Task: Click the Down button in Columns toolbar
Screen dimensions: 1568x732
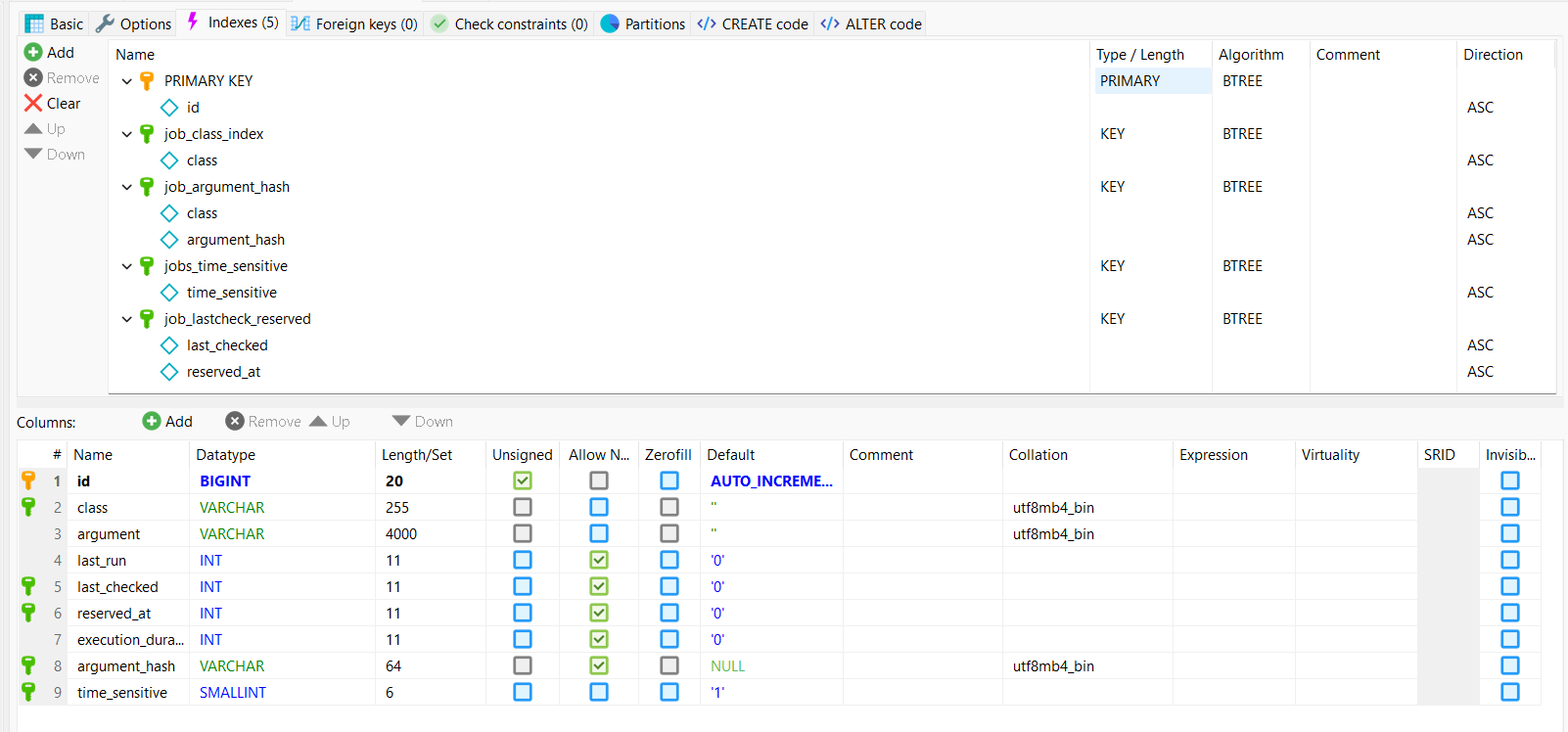Action: (x=423, y=422)
